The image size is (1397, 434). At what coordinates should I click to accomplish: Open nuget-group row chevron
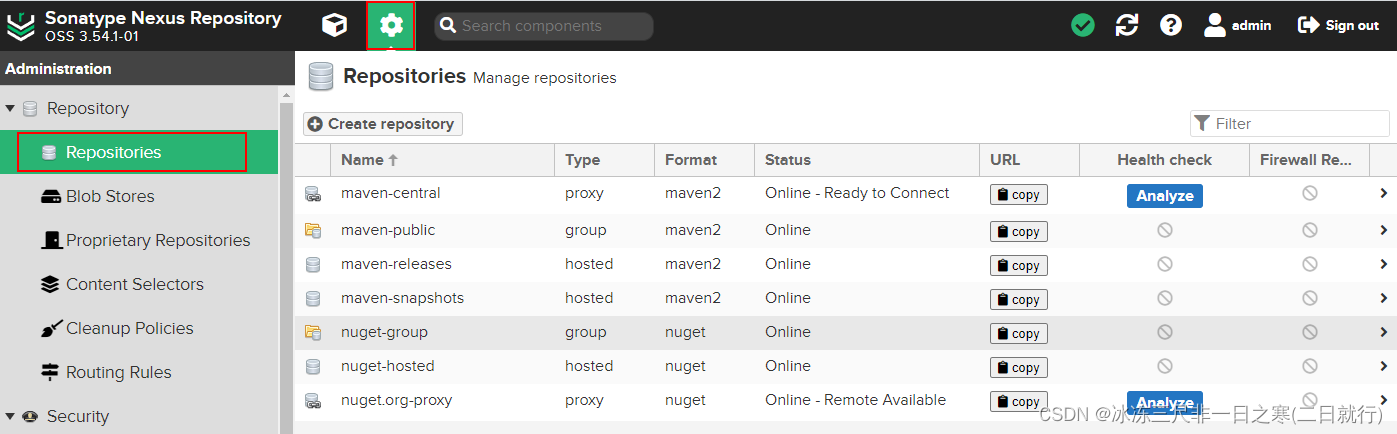pos(1384,332)
